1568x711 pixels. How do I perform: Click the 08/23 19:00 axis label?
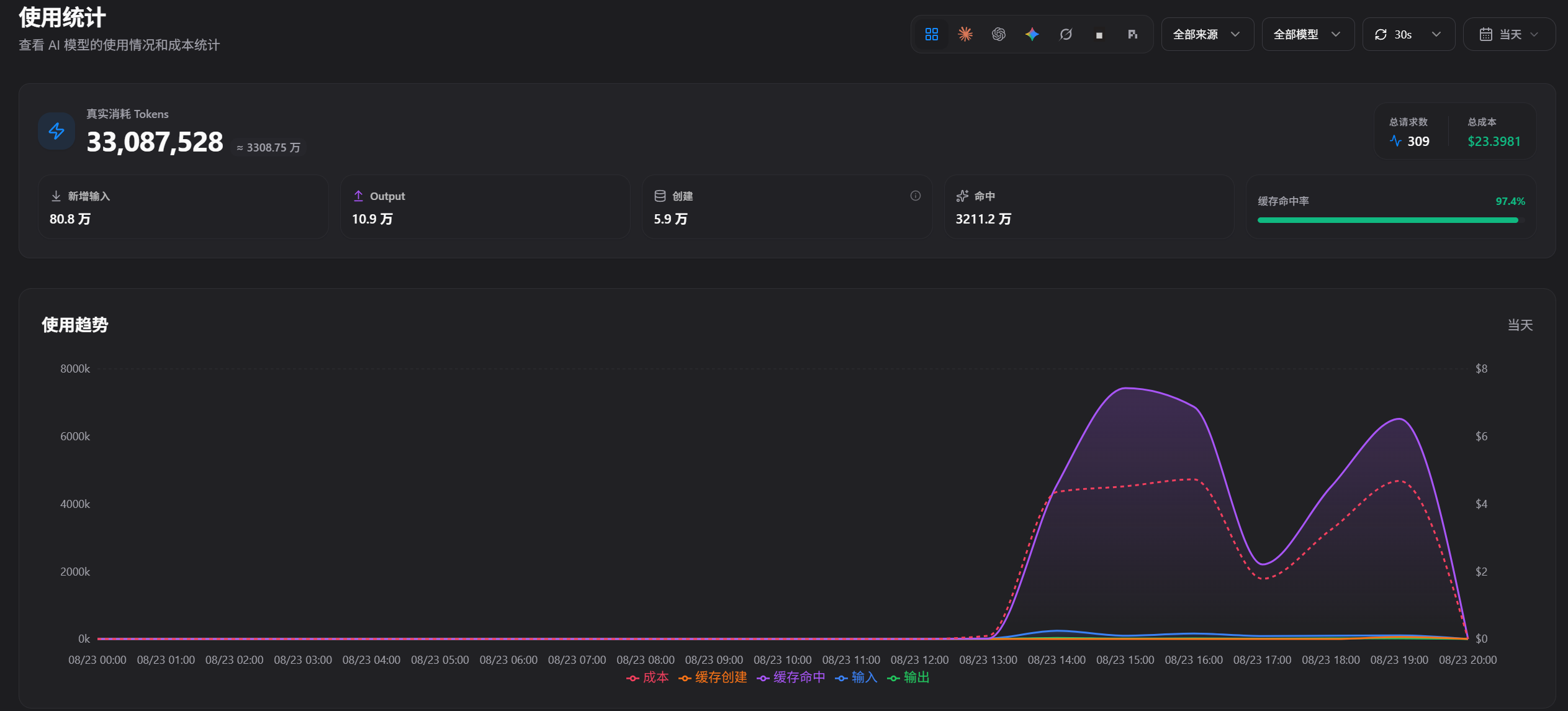(x=1399, y=660)
